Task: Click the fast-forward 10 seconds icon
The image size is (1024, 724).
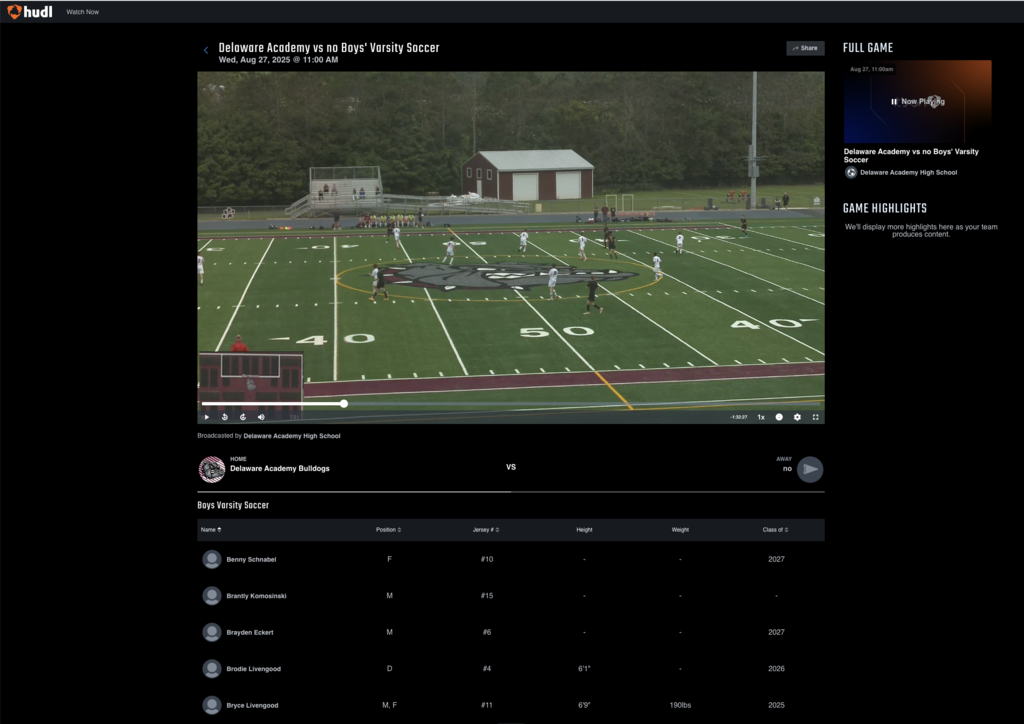Action: pos(242,416)
